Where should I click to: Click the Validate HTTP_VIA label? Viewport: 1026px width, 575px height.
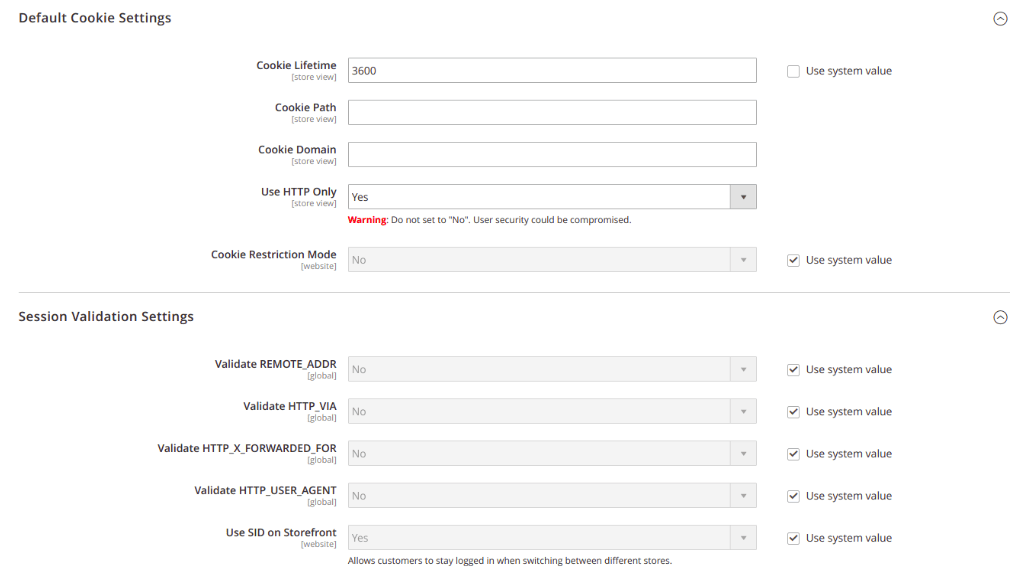pyautogui.click(x=290, y=406)
